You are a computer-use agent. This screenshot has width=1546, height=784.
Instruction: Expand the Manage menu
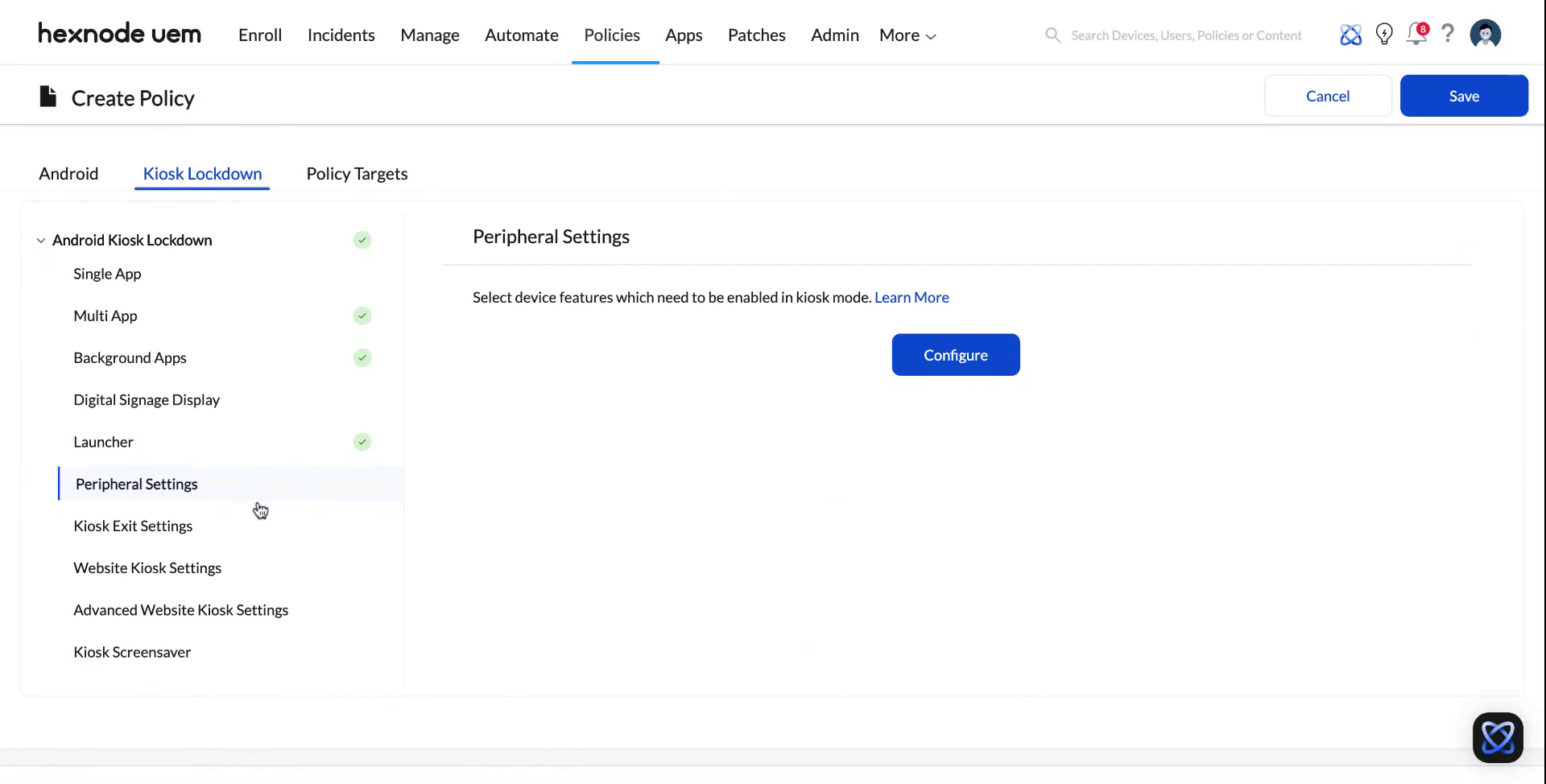click(429, 35)
